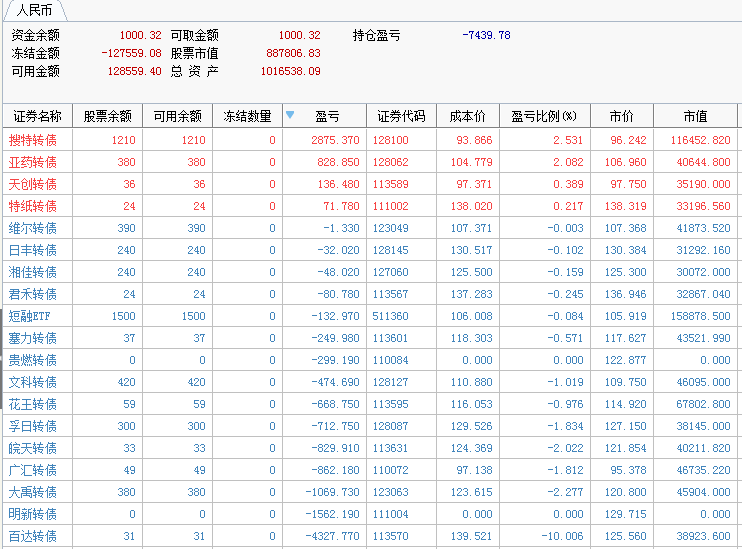
Task: Sort by 市价 column header
Action: click(621, 116)
